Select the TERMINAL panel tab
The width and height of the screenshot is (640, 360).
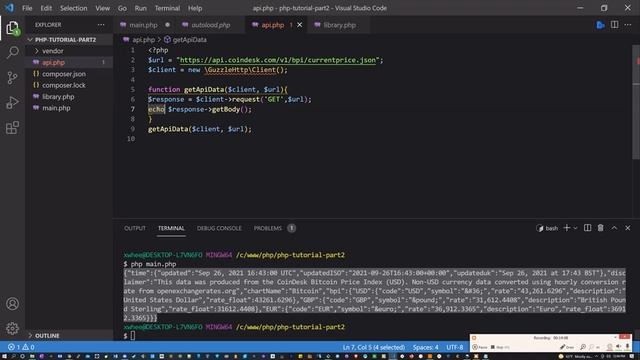tap(171, 228)
